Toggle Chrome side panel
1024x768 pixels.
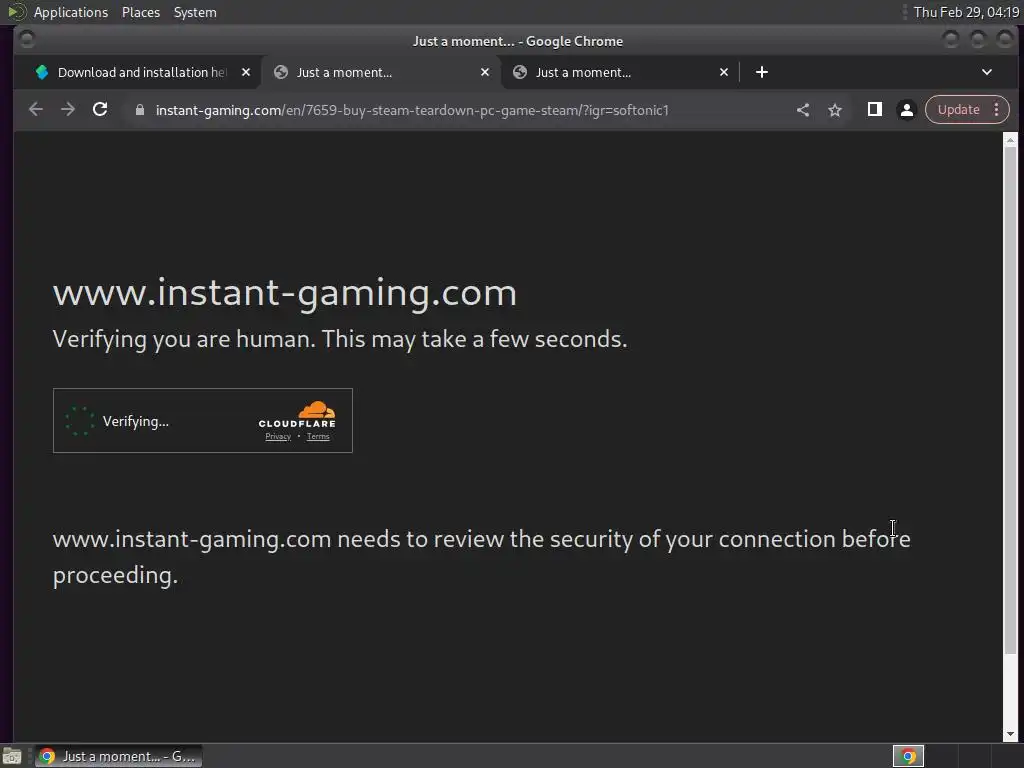[x=874, y=110]
